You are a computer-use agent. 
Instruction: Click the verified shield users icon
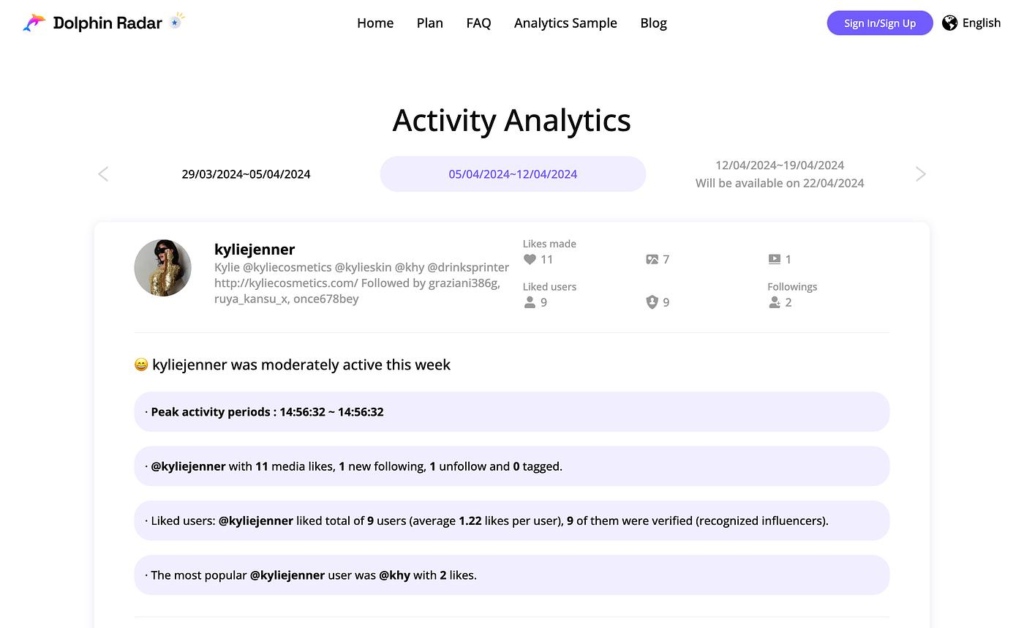[652, 302]
